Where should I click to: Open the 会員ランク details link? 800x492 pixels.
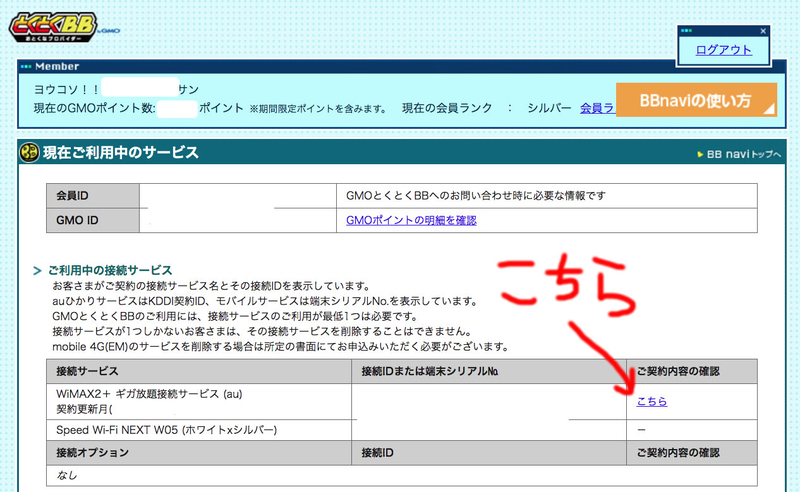597,108
